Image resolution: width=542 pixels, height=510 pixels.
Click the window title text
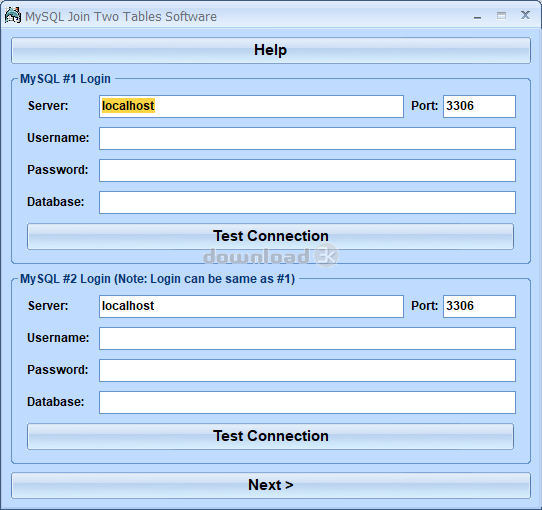pos(121,17)
